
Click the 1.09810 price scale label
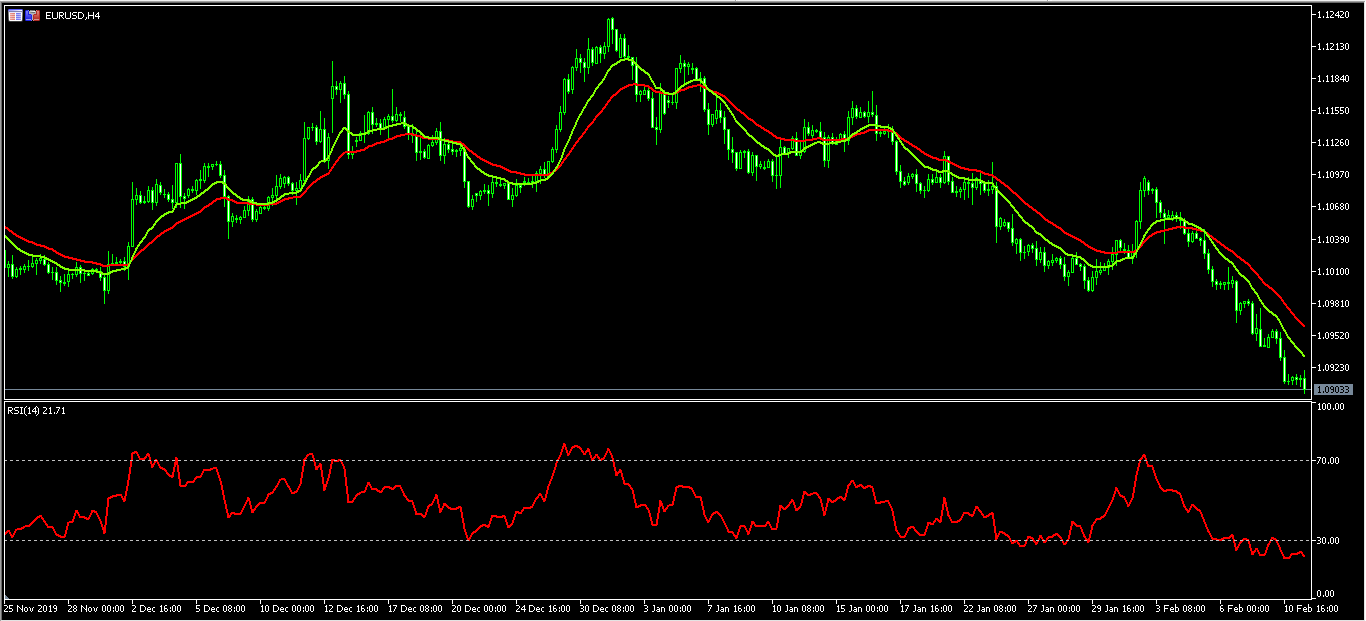point(1333,303)
